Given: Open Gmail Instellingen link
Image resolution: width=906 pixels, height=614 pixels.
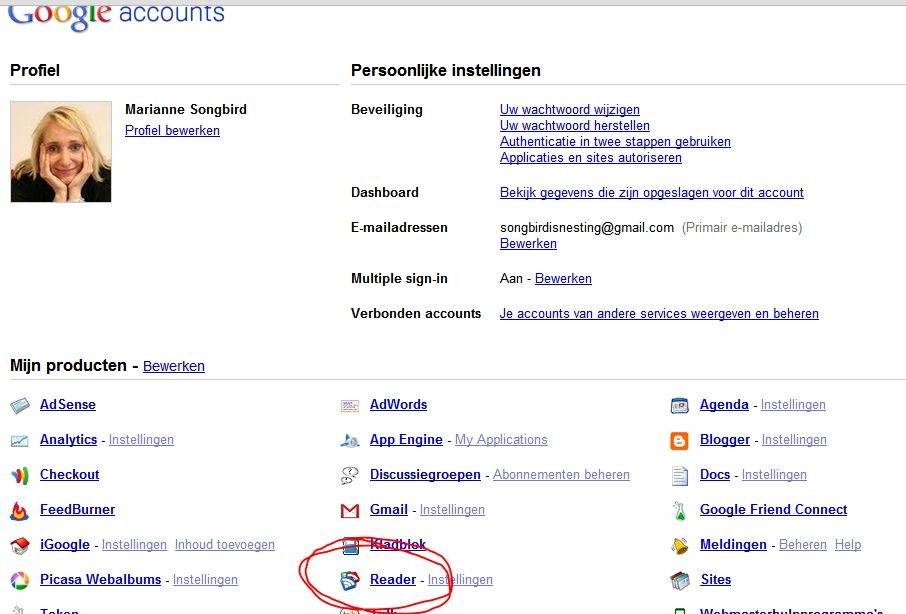Looking at the screenshot, I should tap(452, 509).
